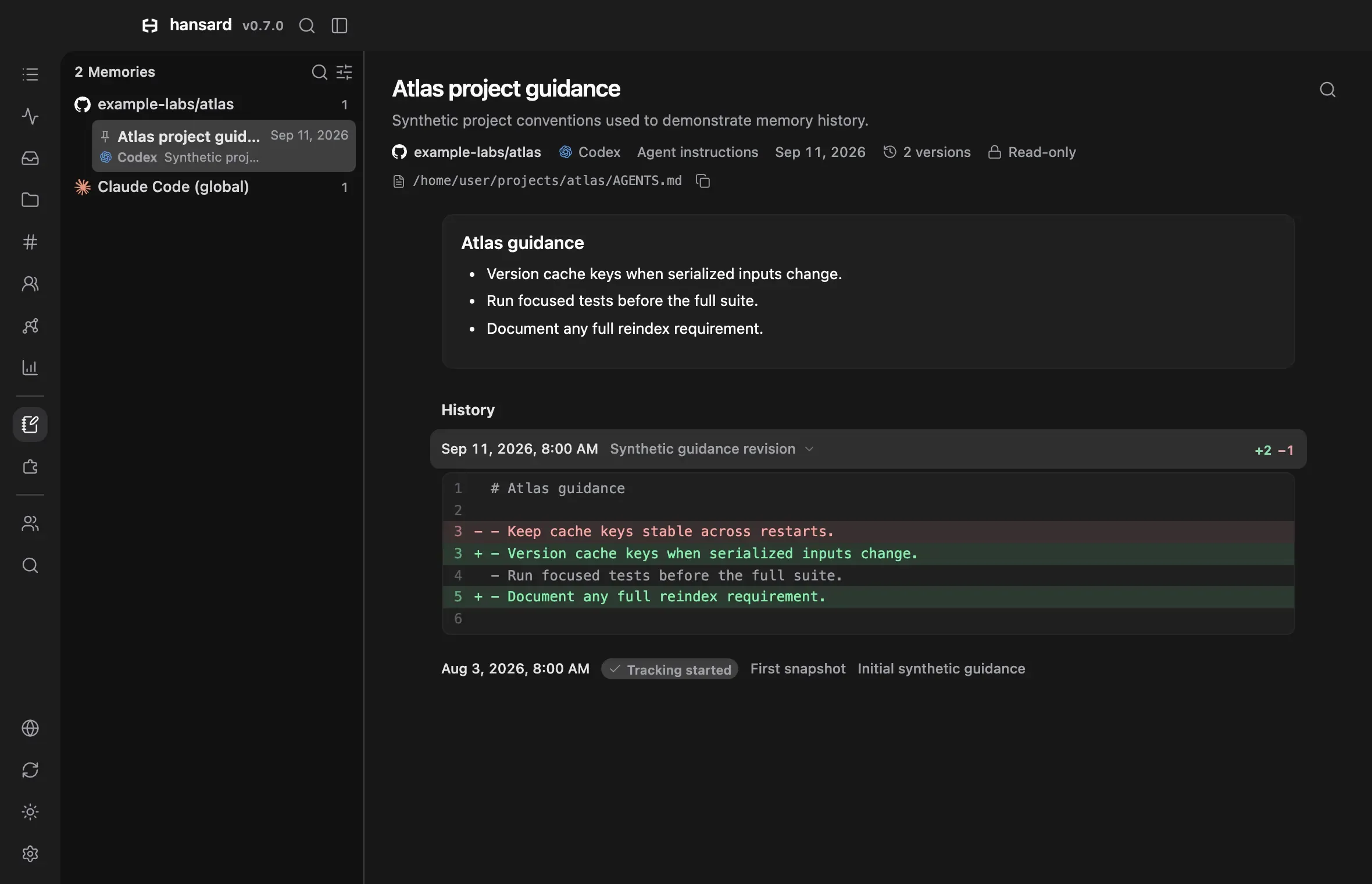Click the Agent instructions label

coord(698,152)
